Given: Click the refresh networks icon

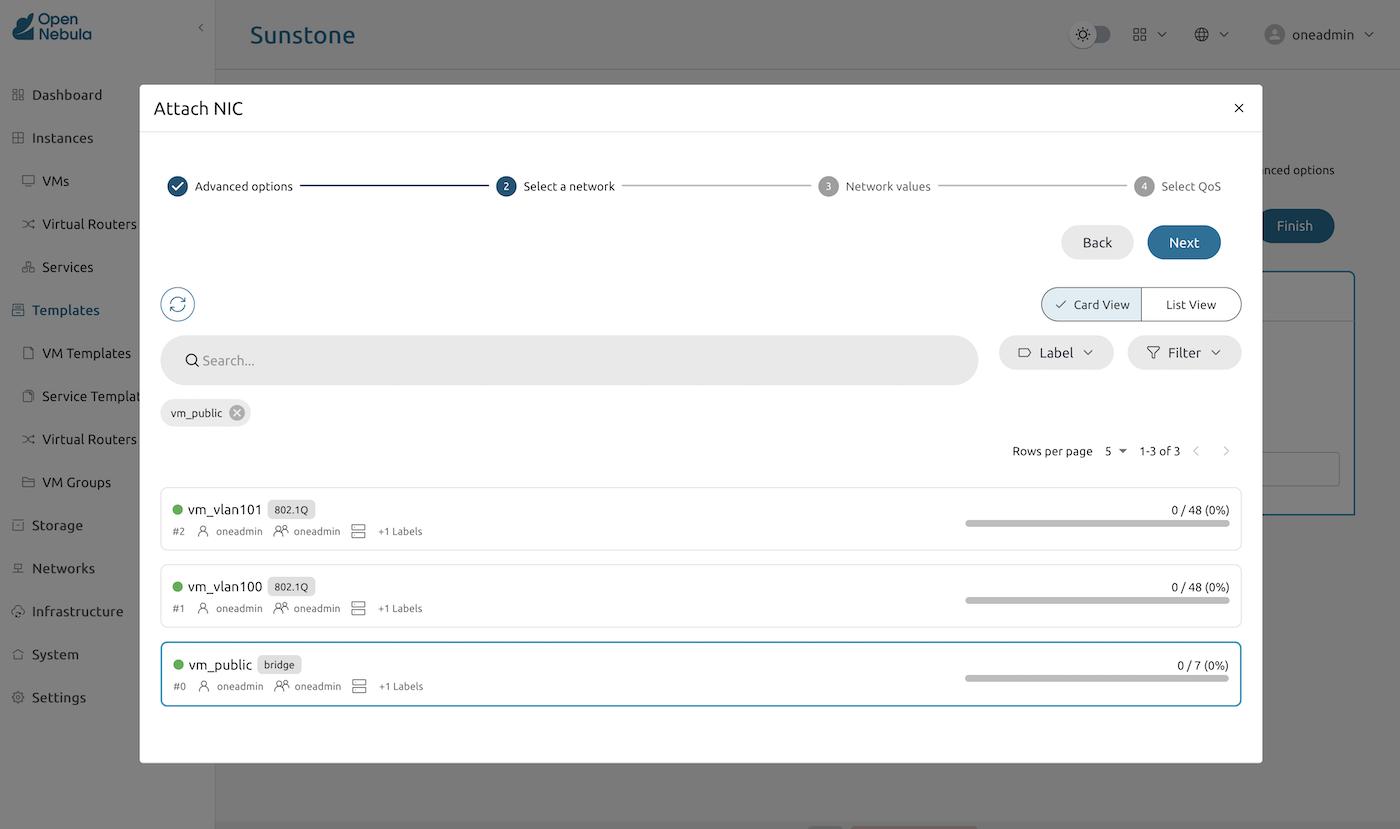Looking at the screenshot, I should 178,304.
